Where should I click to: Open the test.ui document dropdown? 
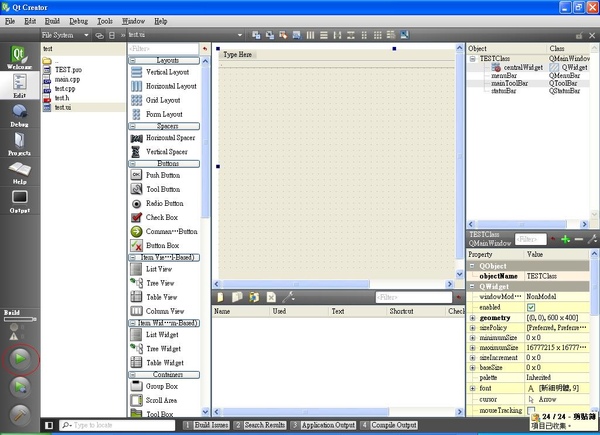tap(185, 35)
